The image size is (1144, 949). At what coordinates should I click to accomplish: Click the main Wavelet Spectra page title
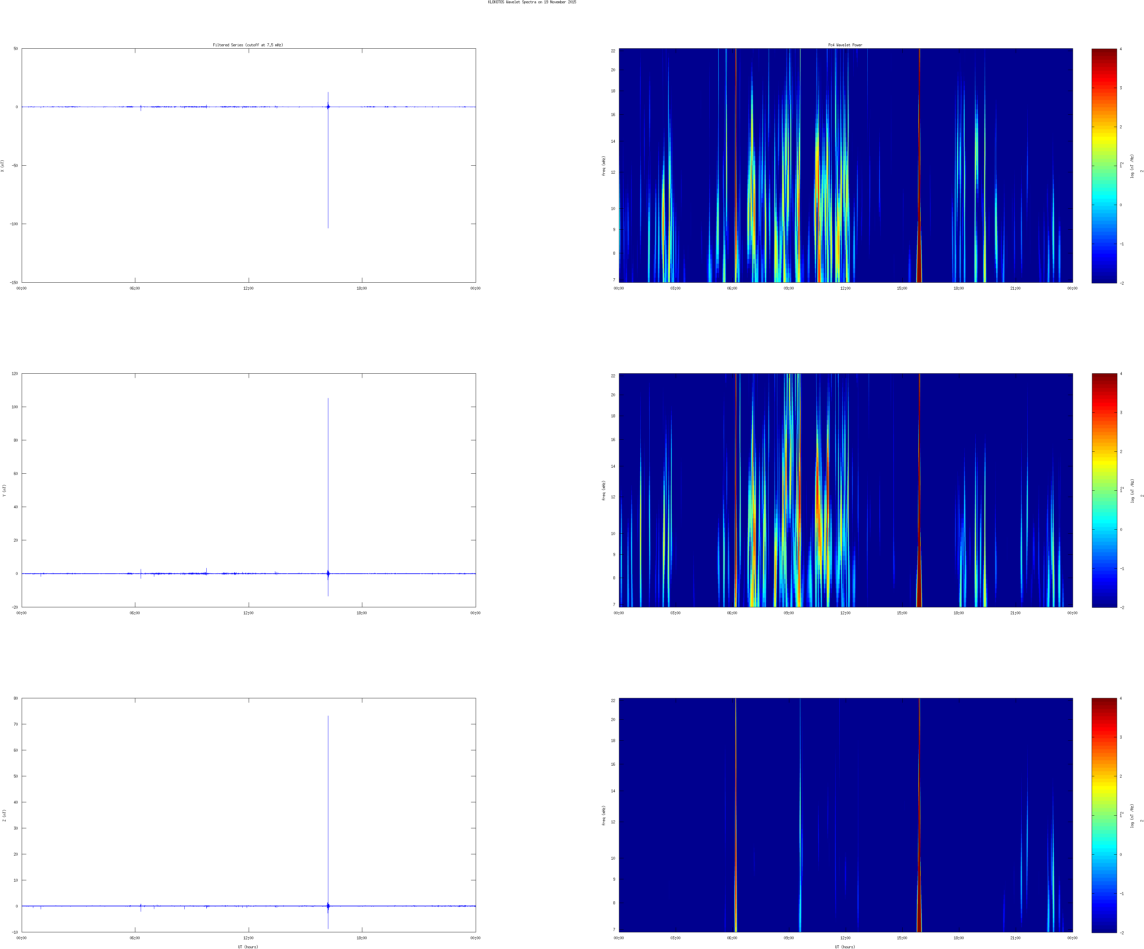click(532, 2)
